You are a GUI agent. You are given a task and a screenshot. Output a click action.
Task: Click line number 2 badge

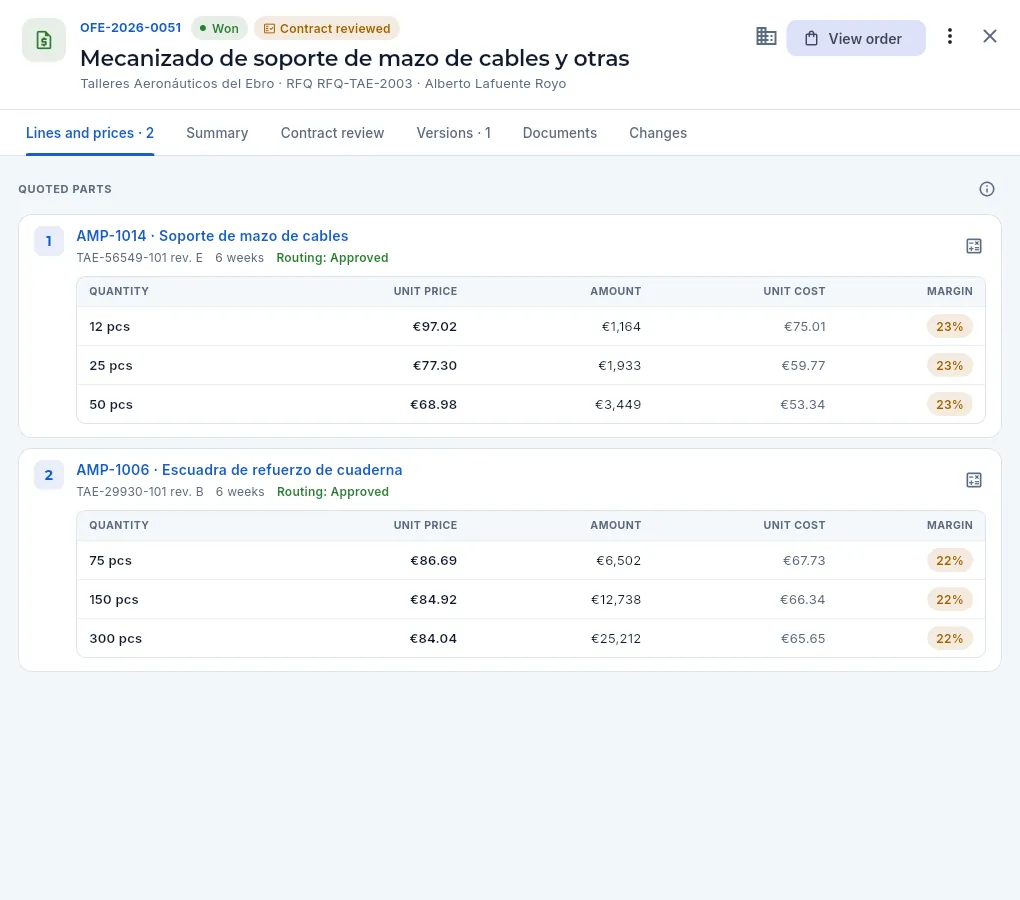(x=49, y=475)
